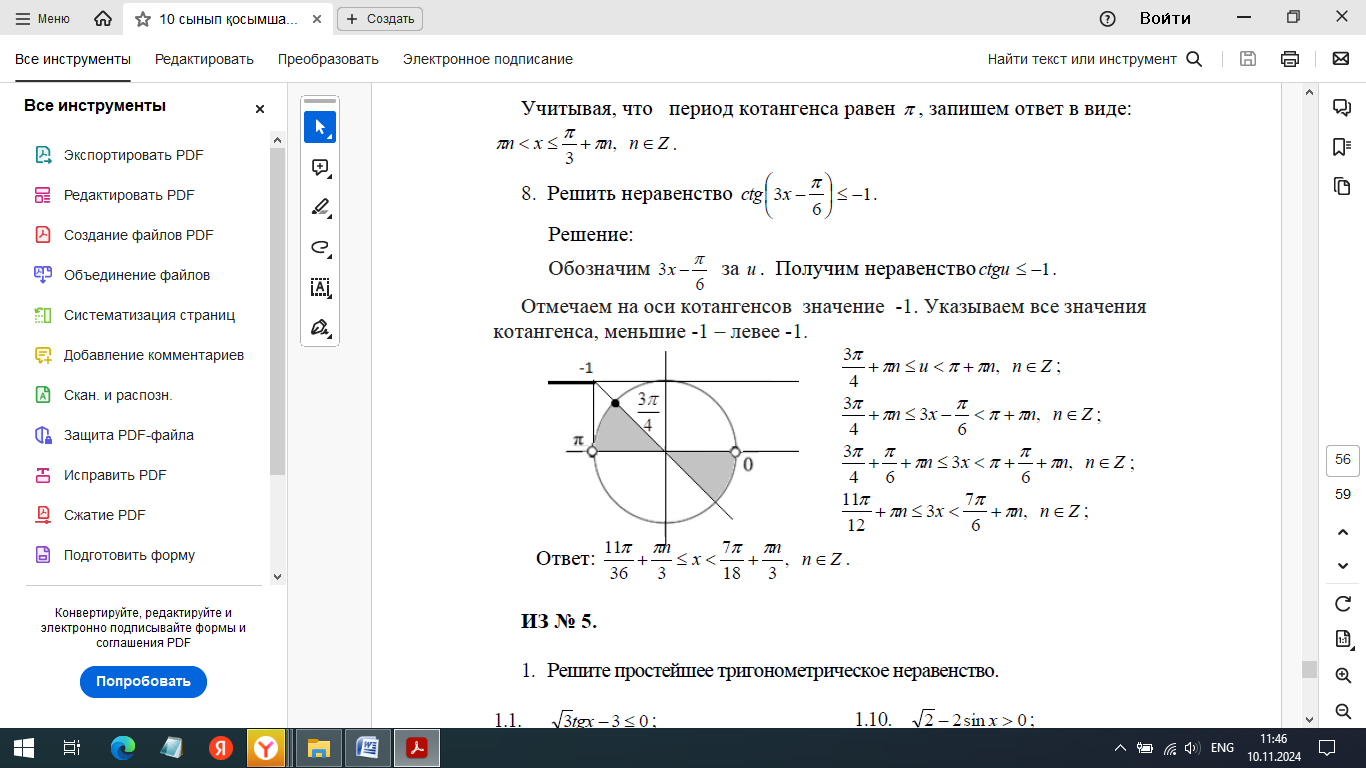Open the Редактировать tab
1366x768 pixels.
click(204, 59)
